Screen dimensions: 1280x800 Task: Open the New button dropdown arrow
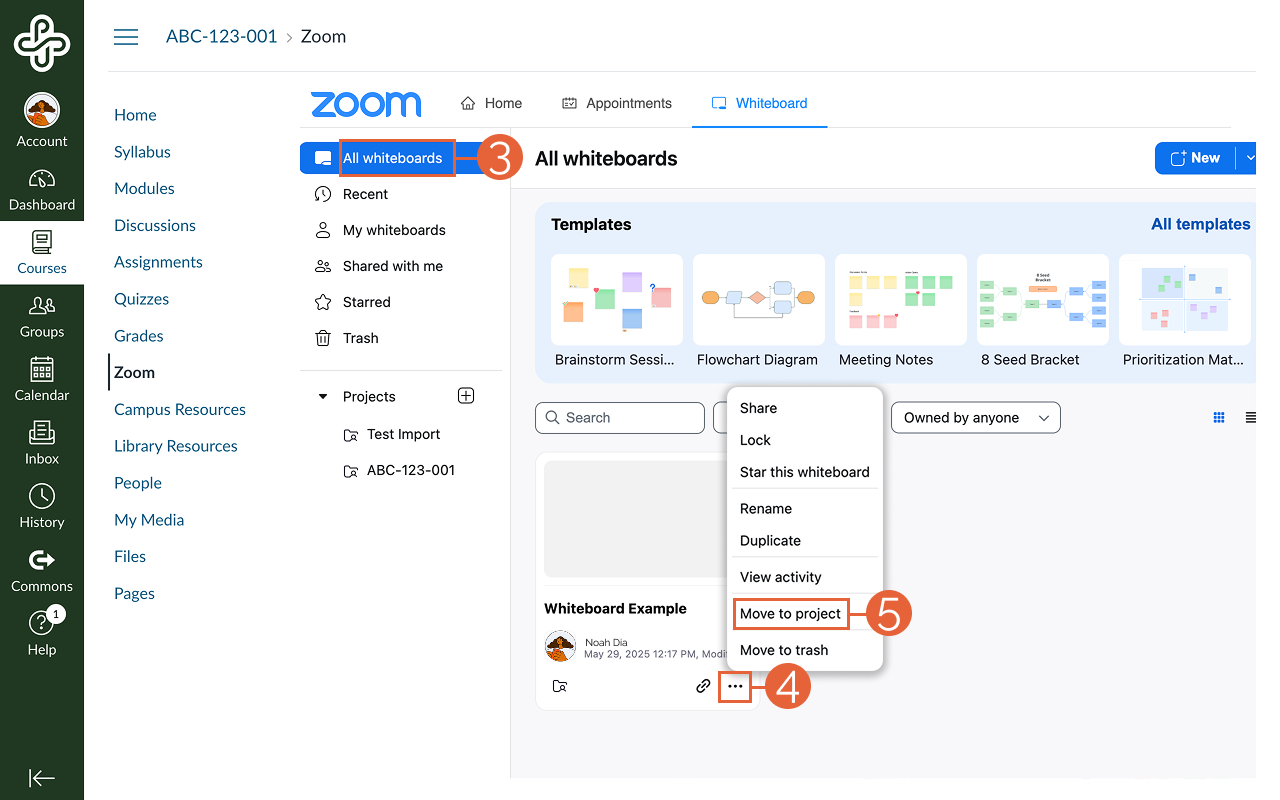click(x=1249, y=158)
